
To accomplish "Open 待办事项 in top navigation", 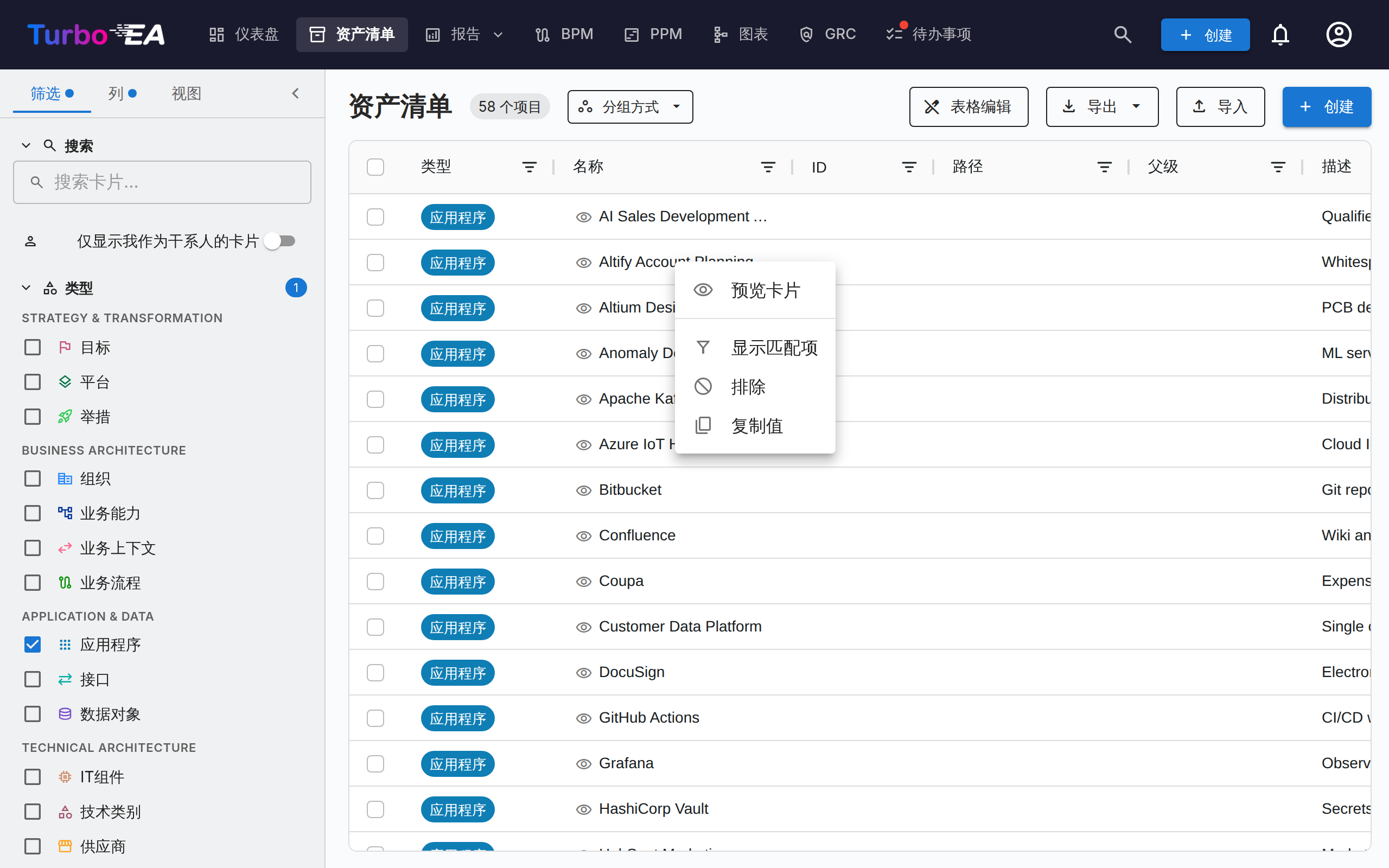I will click(x=929, y=34).
